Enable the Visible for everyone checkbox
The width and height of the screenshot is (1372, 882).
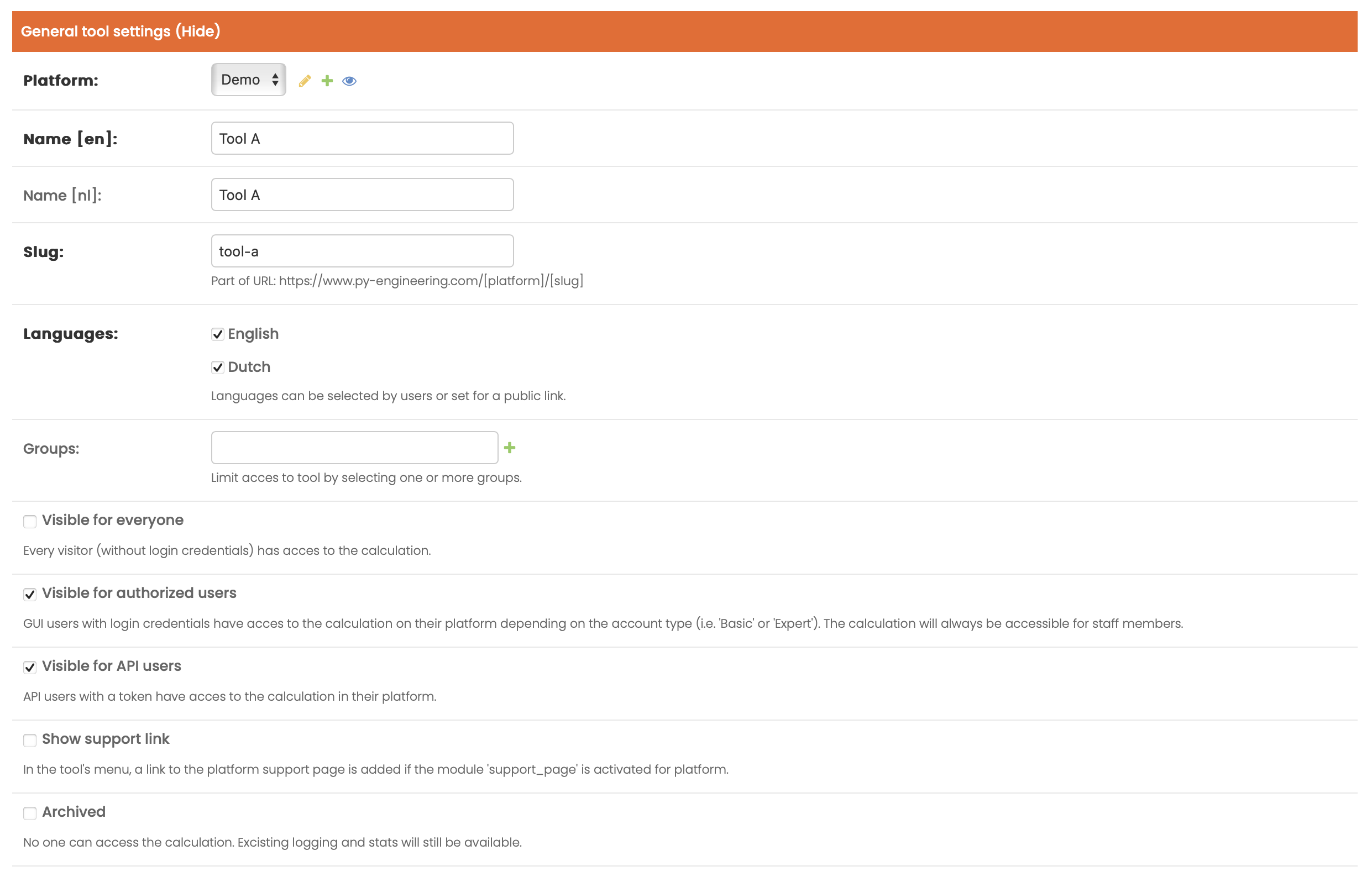pos(30,521)
